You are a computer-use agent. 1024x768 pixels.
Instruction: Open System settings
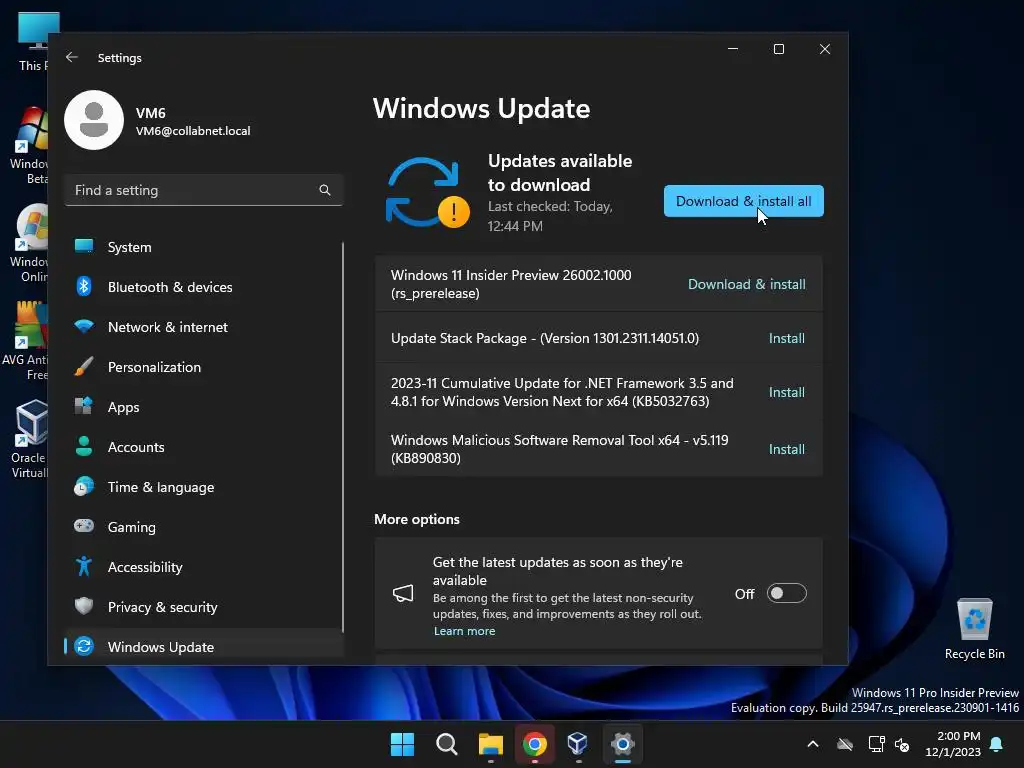[203, 247]
